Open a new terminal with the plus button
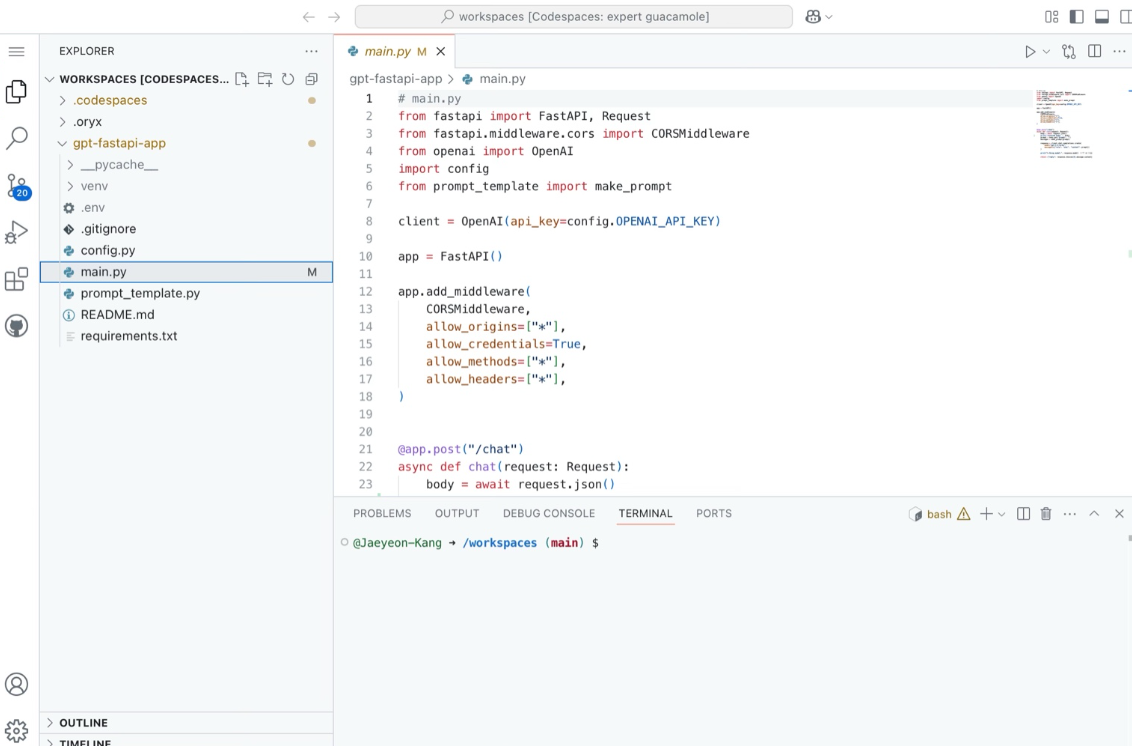1132x746 pixels. 986,513
